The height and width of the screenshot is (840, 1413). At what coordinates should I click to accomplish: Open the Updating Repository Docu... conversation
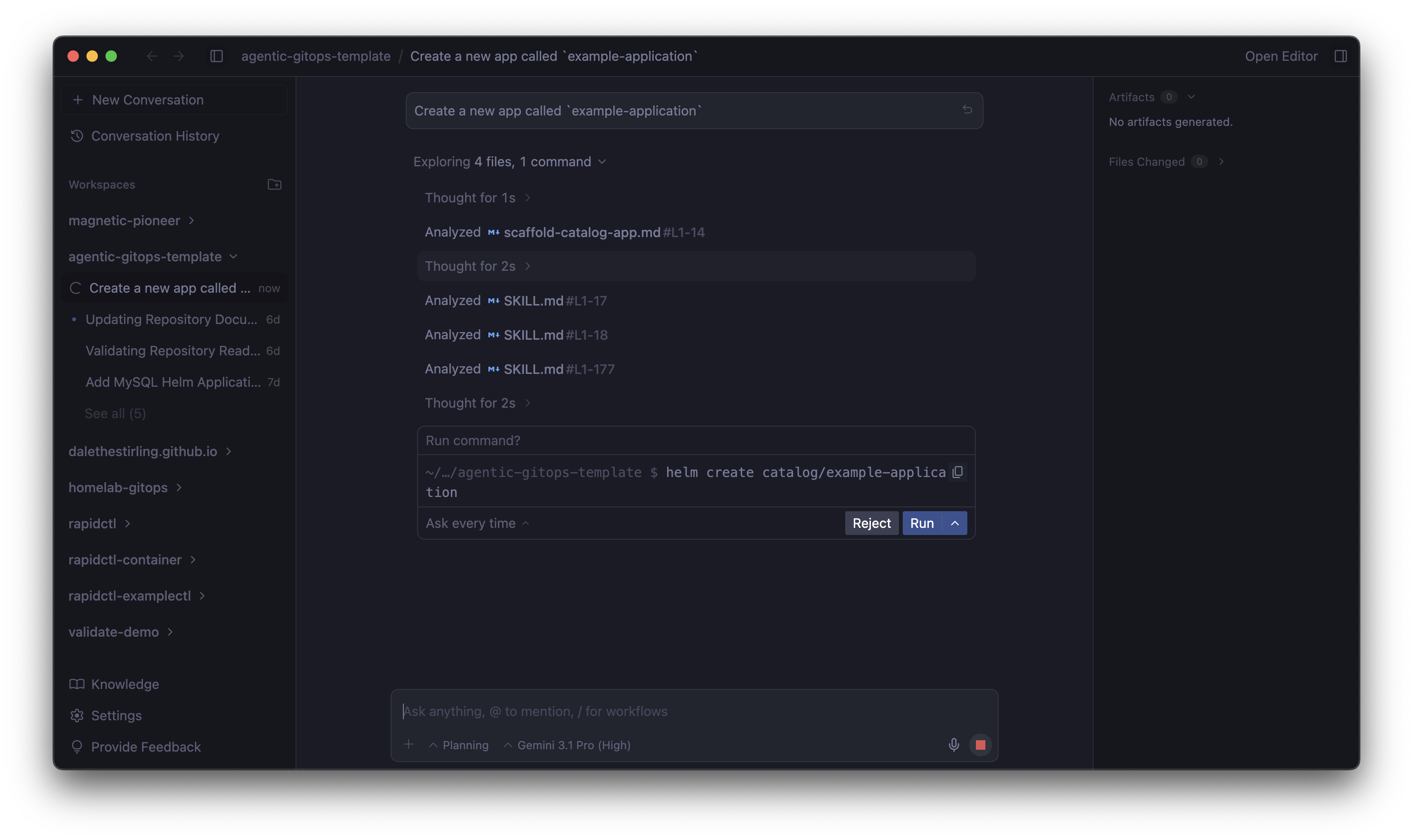coord(171,319)
